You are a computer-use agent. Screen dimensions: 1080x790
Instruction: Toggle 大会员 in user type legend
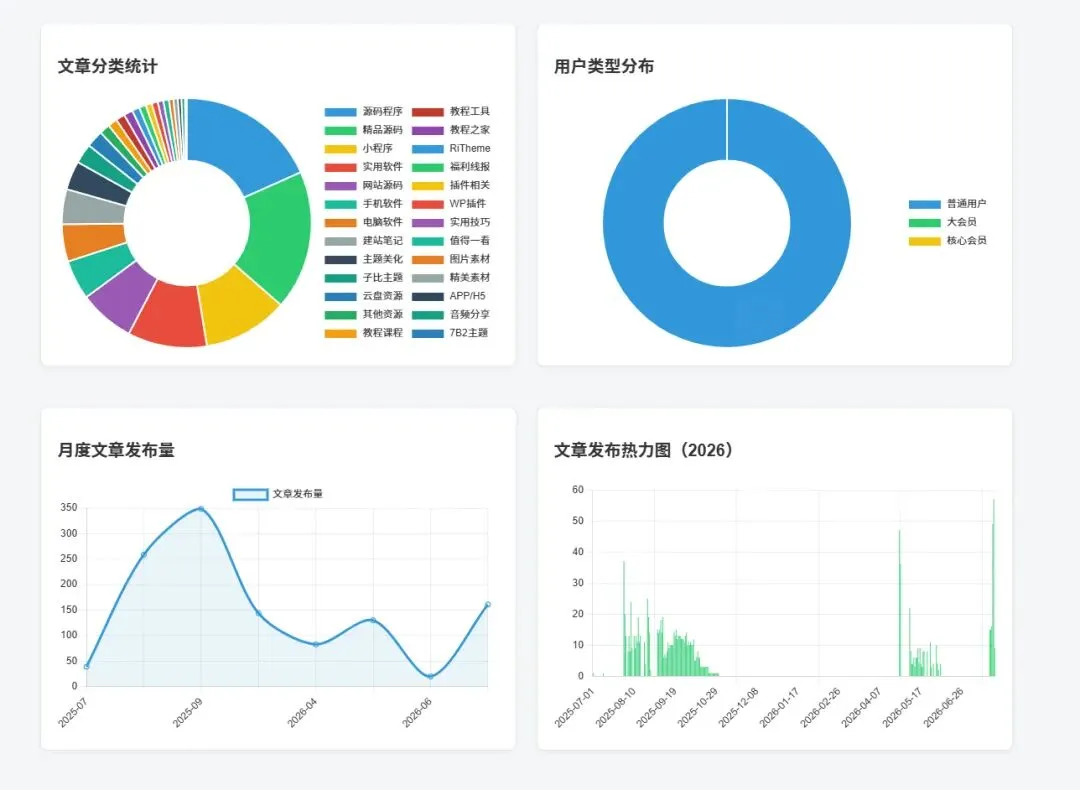click(x=943, y=222)
